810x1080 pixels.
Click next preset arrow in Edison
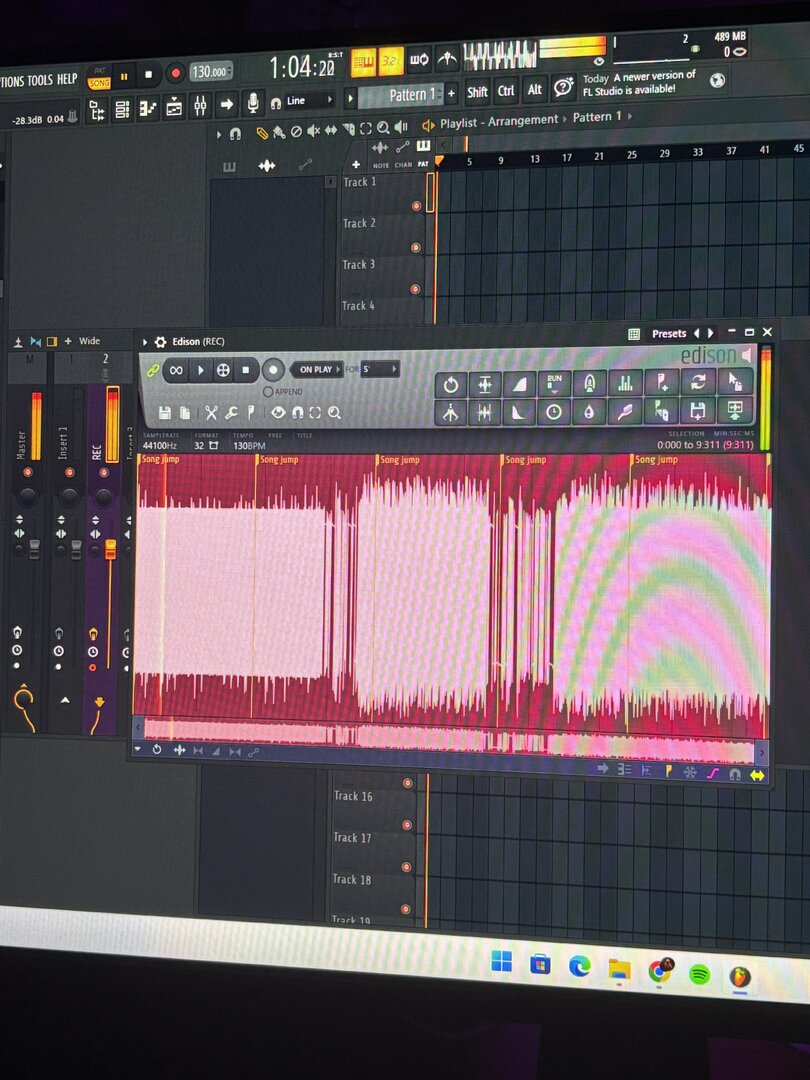coord(711,333)
